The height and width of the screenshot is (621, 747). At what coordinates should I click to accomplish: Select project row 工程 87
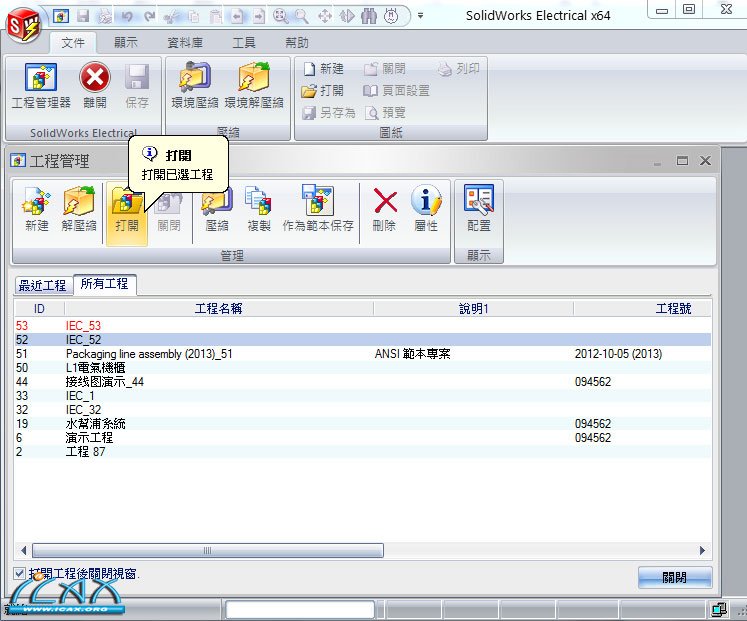pyautogui.click(x=363, y=451)
